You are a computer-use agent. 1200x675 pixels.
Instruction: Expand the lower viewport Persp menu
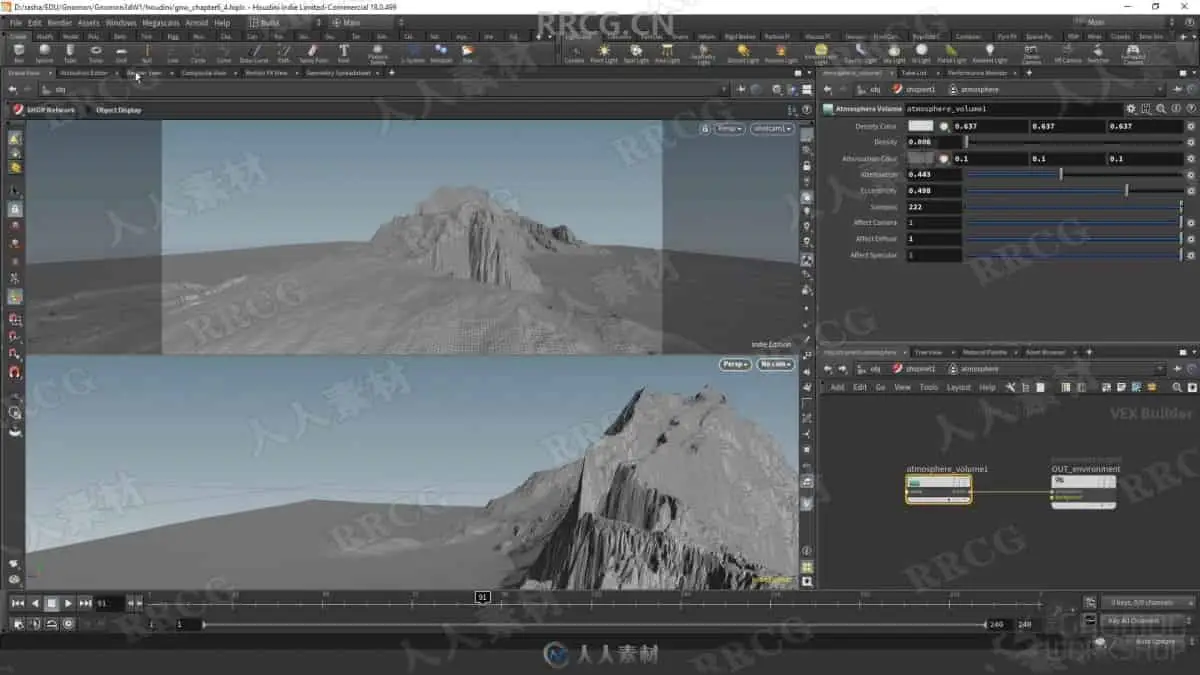[735, 365]
